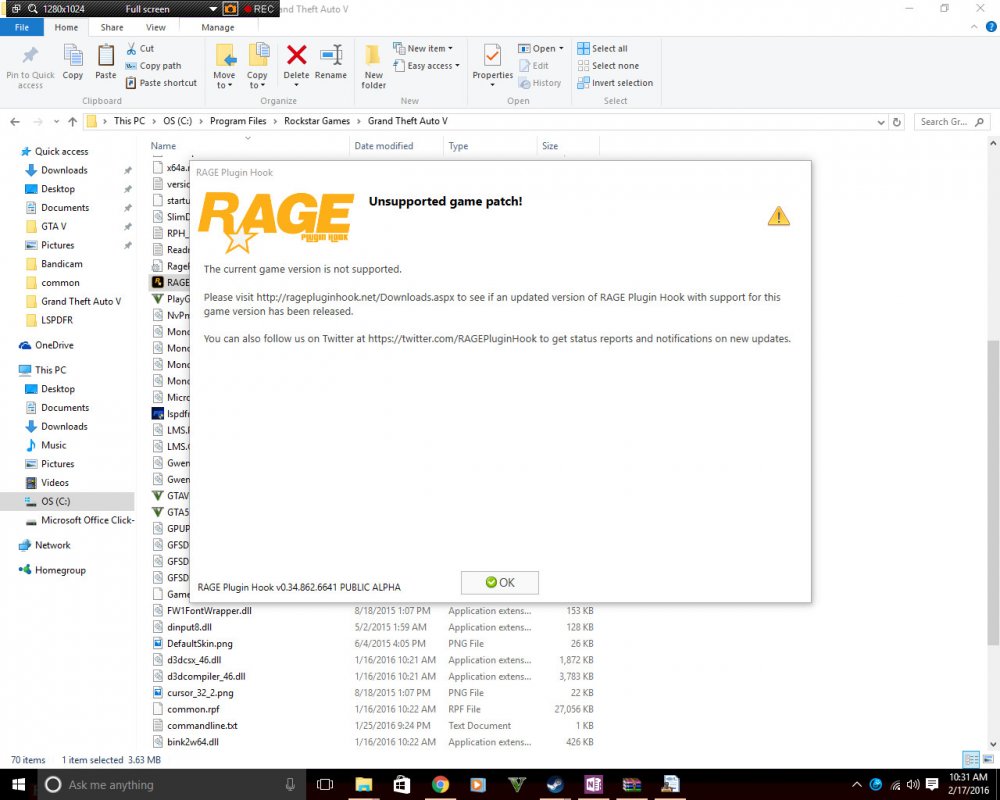The width and height of the screenshot is (1000, 800).
Task: Select the commandline.txt file
Action: 202,726
